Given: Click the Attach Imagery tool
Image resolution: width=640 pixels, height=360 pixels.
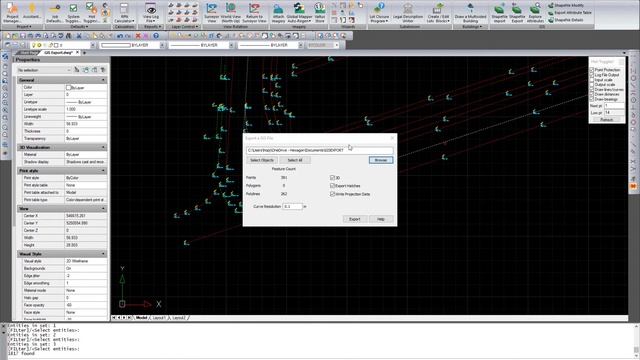Looking at the screenshot, I should (278, 12).
